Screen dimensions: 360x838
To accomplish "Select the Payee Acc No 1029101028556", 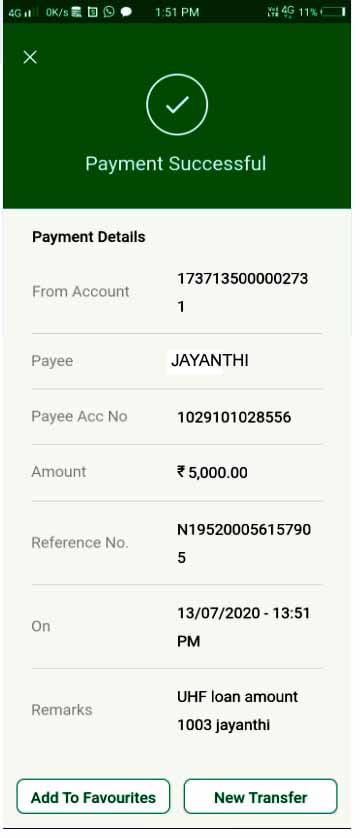I will [x=234, y=417].
